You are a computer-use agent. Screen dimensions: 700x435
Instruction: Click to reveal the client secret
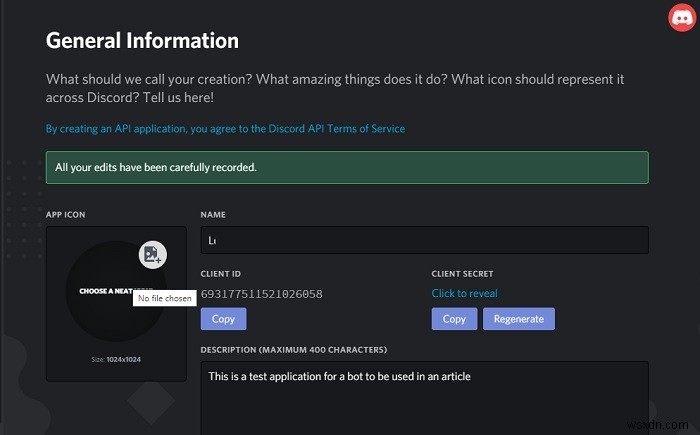pos(464,293)
